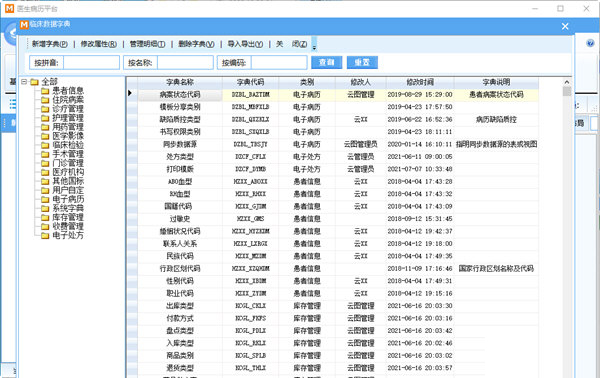Viewport: 600px width, 378px height.
Task: Focus the 按拼音 input field
Action: 91,62
